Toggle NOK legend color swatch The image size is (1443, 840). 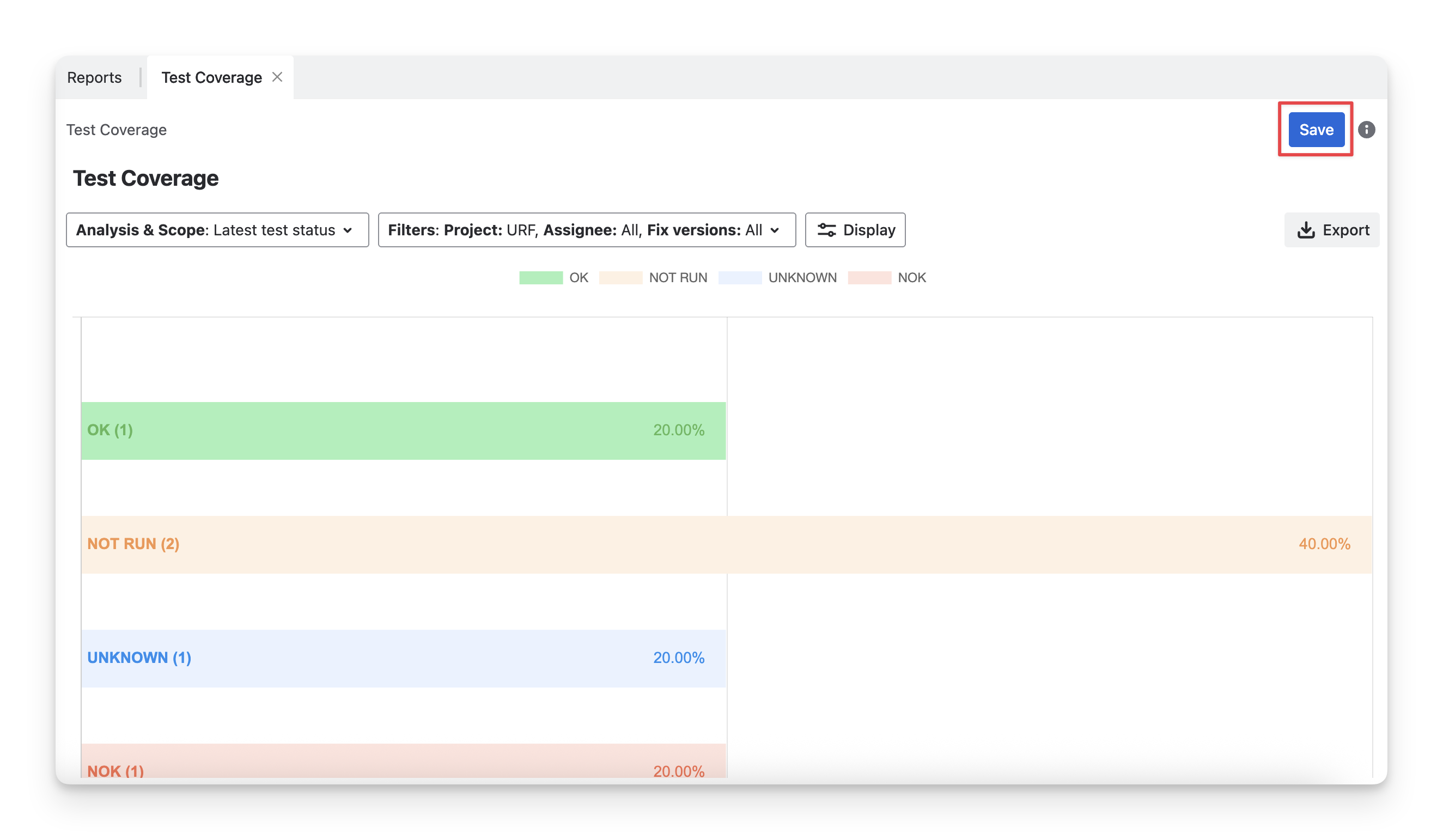[869, 278]
